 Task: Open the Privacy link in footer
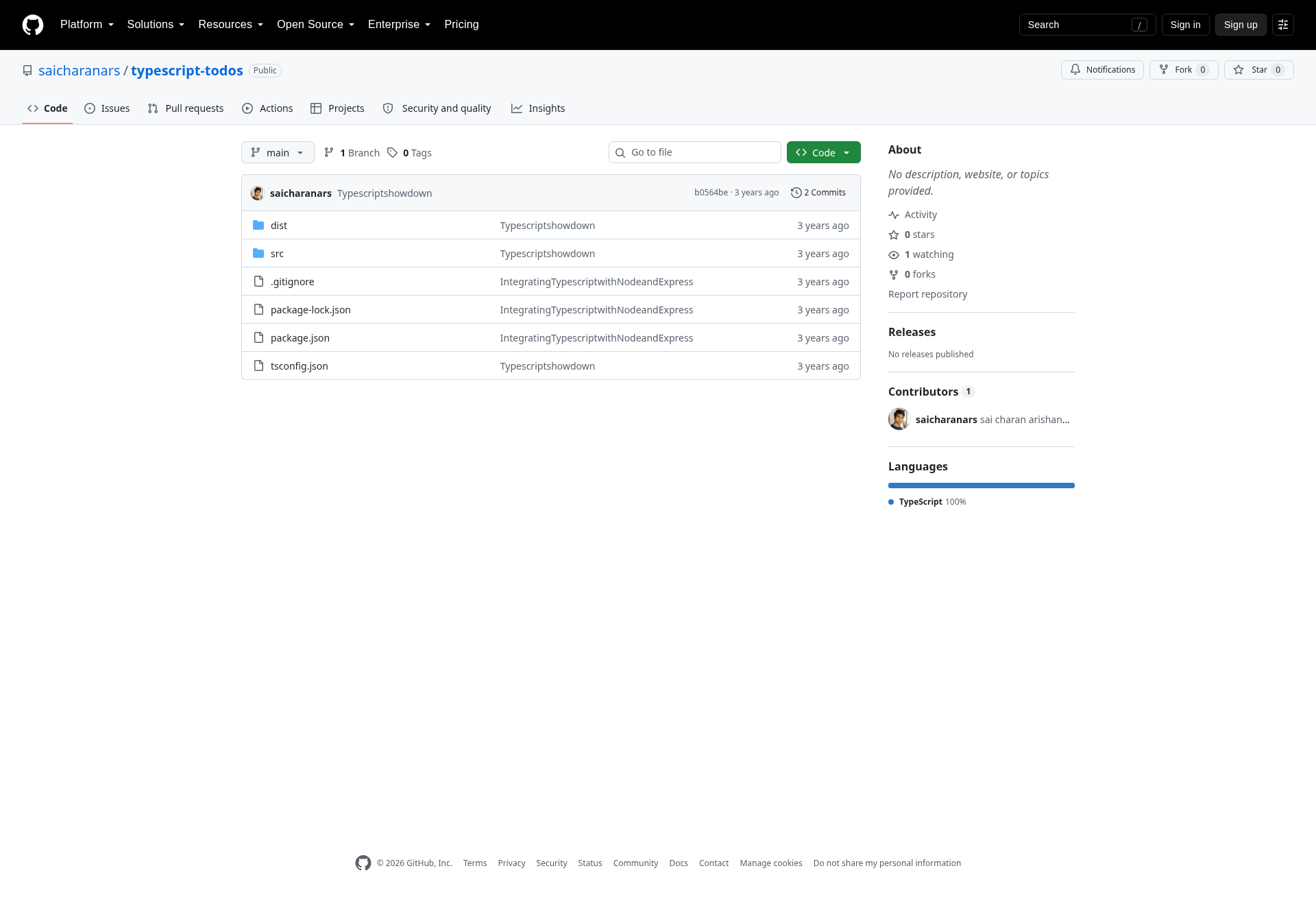(x=511, y=863)
